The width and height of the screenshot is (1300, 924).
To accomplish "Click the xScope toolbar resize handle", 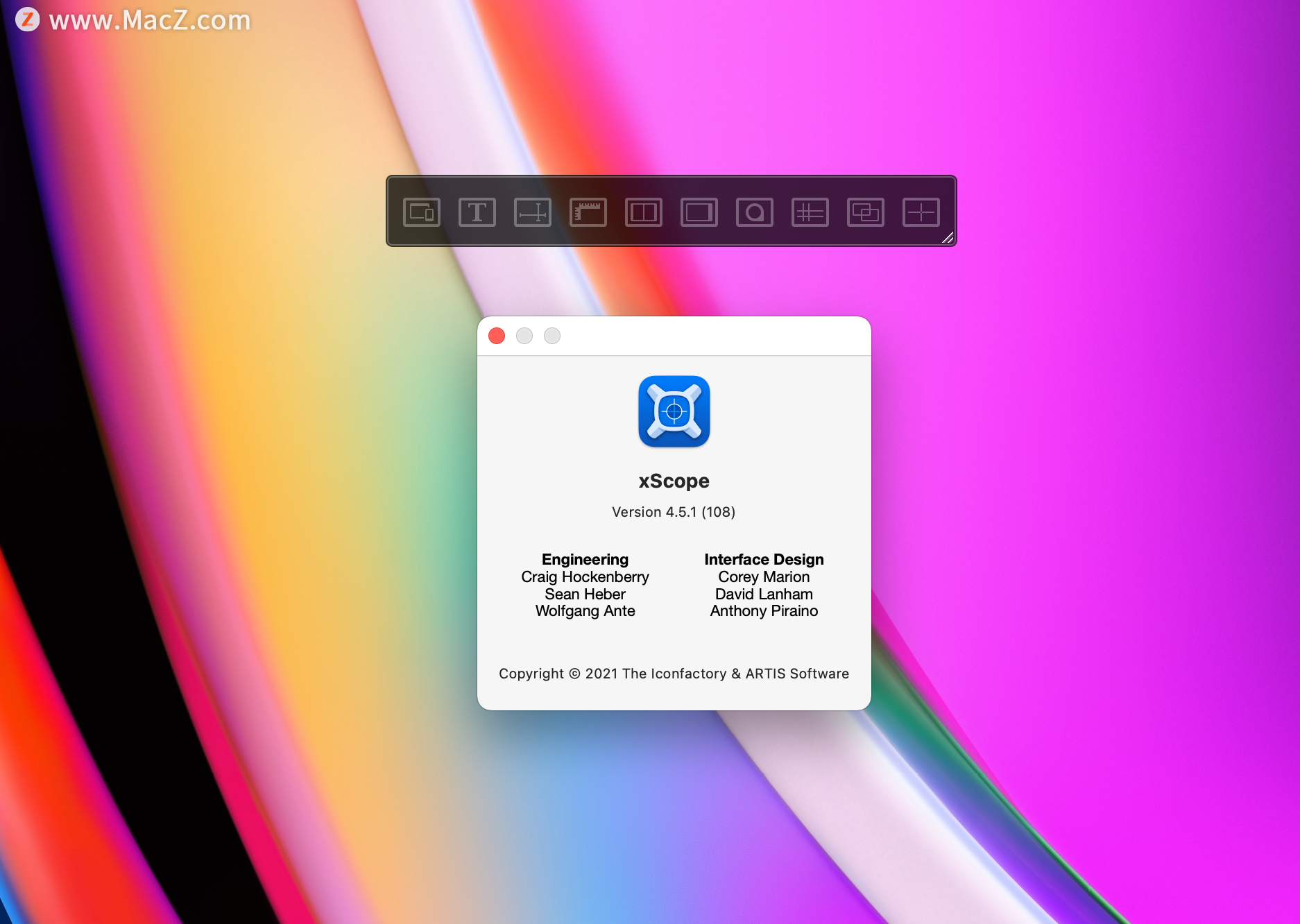I will coord(948,237).
